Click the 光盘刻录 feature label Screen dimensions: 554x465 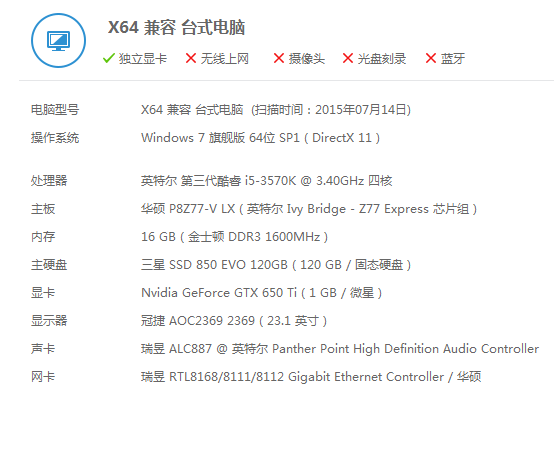382,59
